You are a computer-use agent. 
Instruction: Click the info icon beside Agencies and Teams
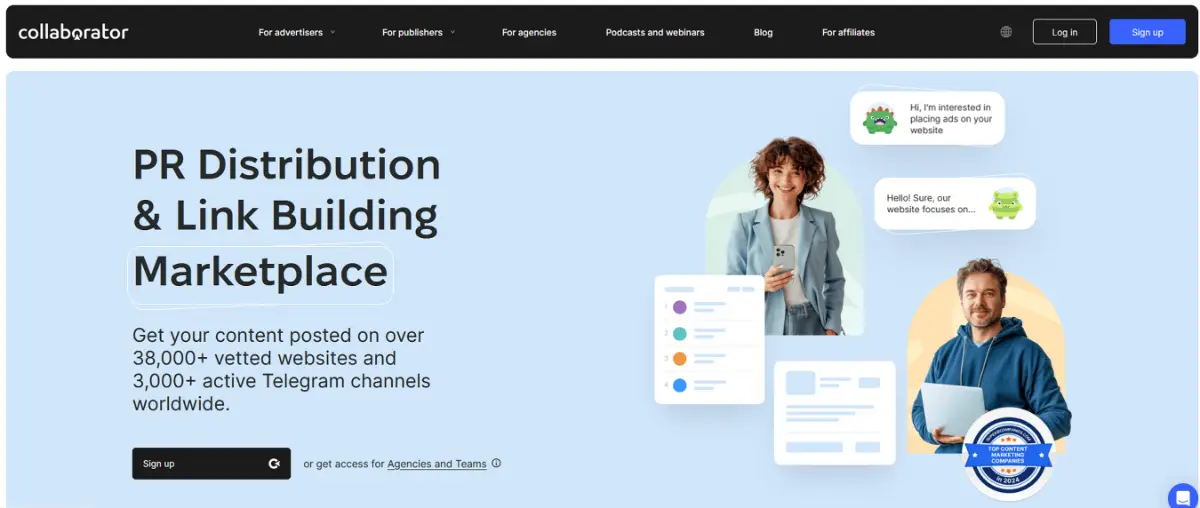(497, 464)
